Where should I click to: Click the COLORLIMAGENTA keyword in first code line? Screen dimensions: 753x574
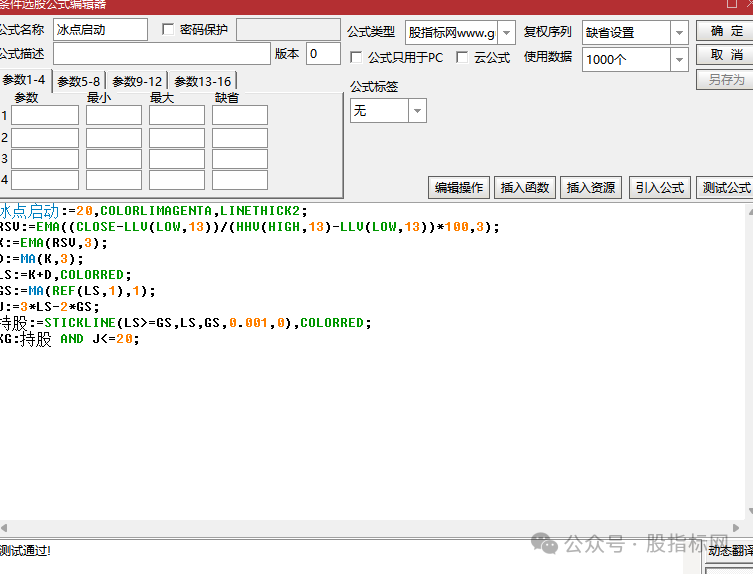tap(156, 211)
